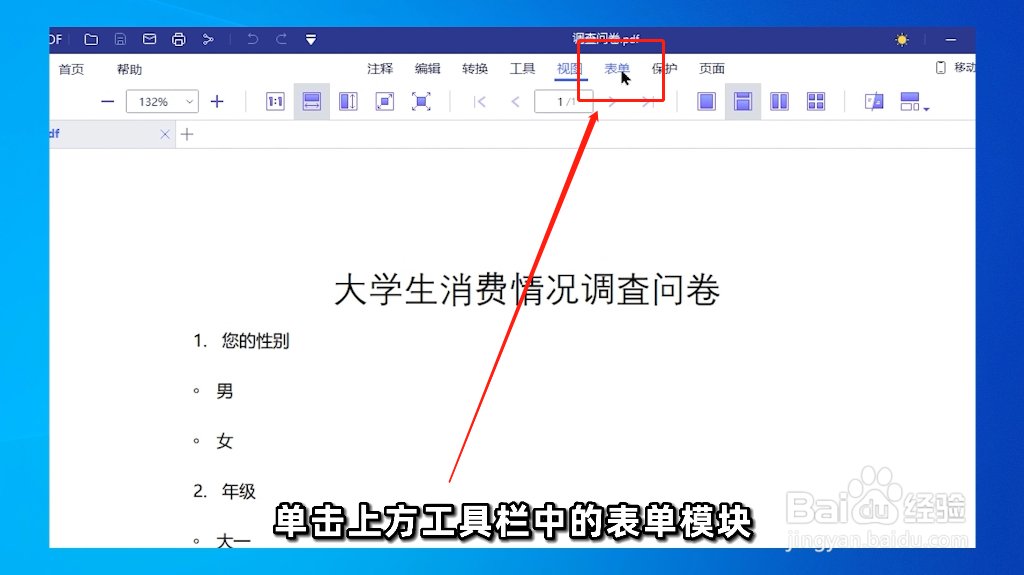Select two-page facing layout
The height and width of the screenshot is (575, 1024).
pyautogui.click(x=779, y=102)
